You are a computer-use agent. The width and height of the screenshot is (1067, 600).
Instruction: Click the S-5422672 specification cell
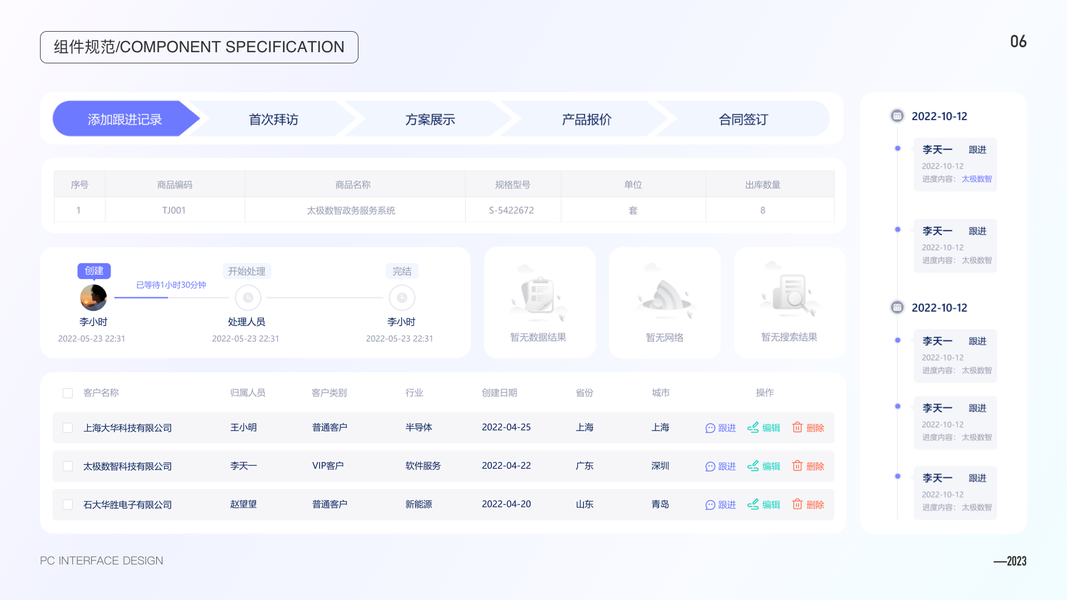511,210
